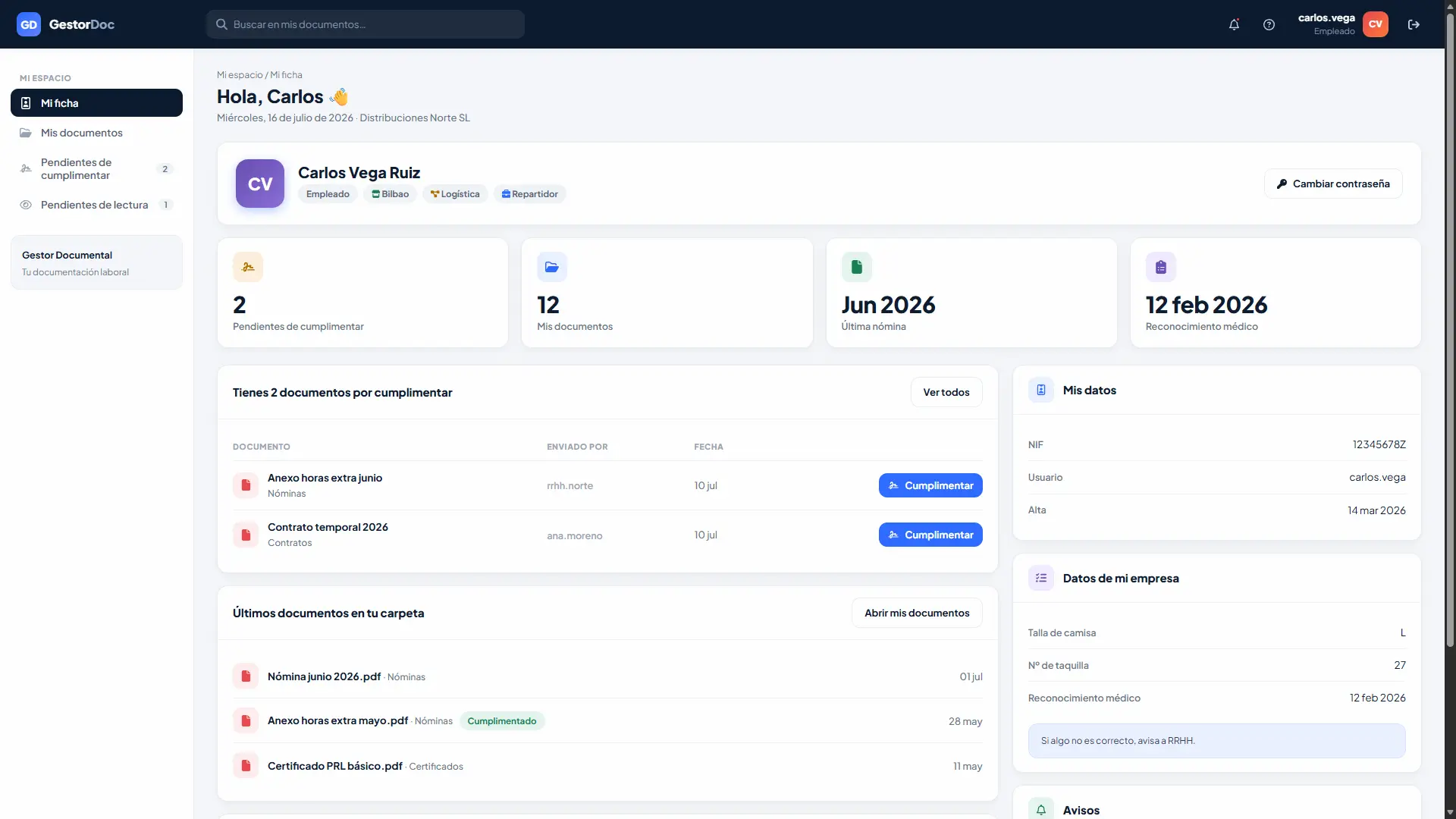Click the Certificado PRL básico.pdf file name
Image resolution: width=1456 pixels, height=819 pixels.
334,766
